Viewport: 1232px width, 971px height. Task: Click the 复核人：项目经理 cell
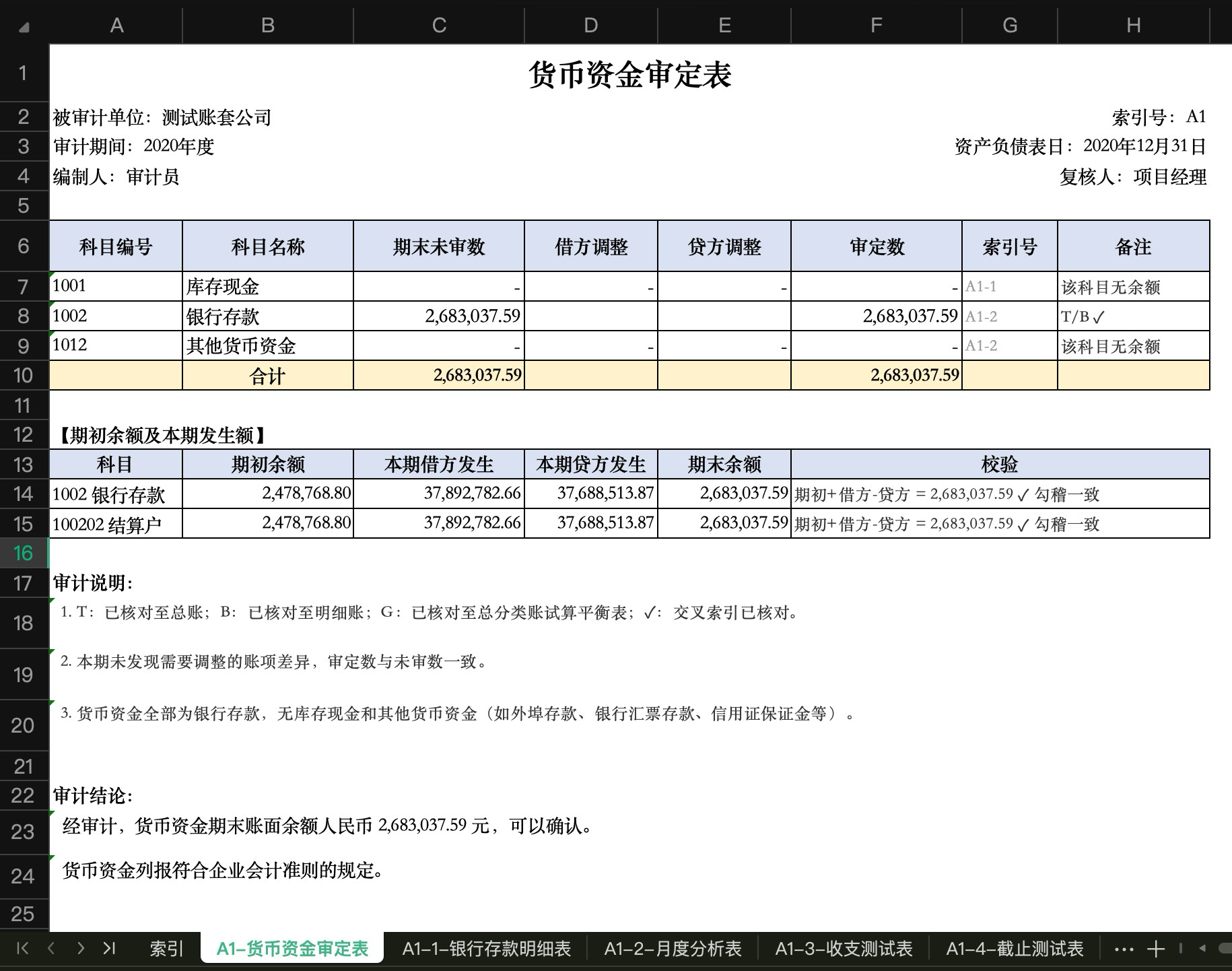point(1133,177)
